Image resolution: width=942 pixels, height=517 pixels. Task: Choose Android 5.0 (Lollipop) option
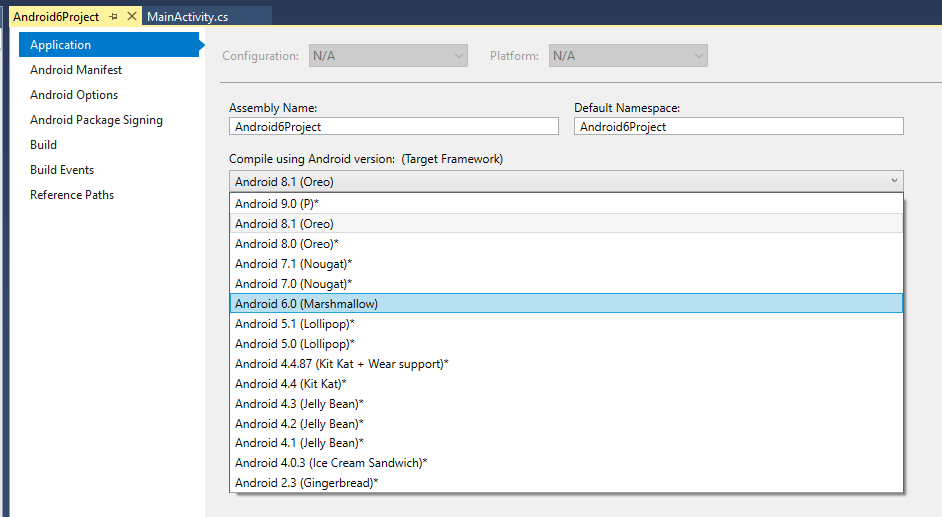(566, 343)
